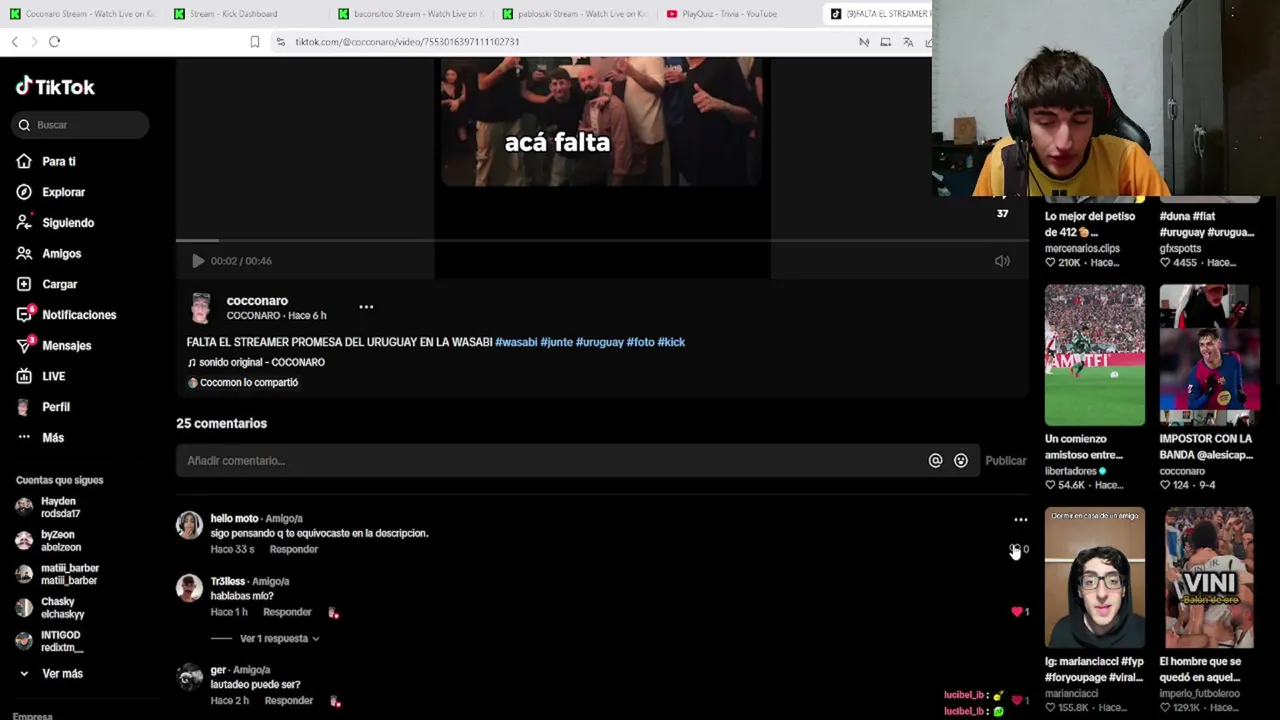Open IMPOSTOR CON LA BANDA video thumbnail
The image size is (1280, 720).
[x=1208, y=355]
